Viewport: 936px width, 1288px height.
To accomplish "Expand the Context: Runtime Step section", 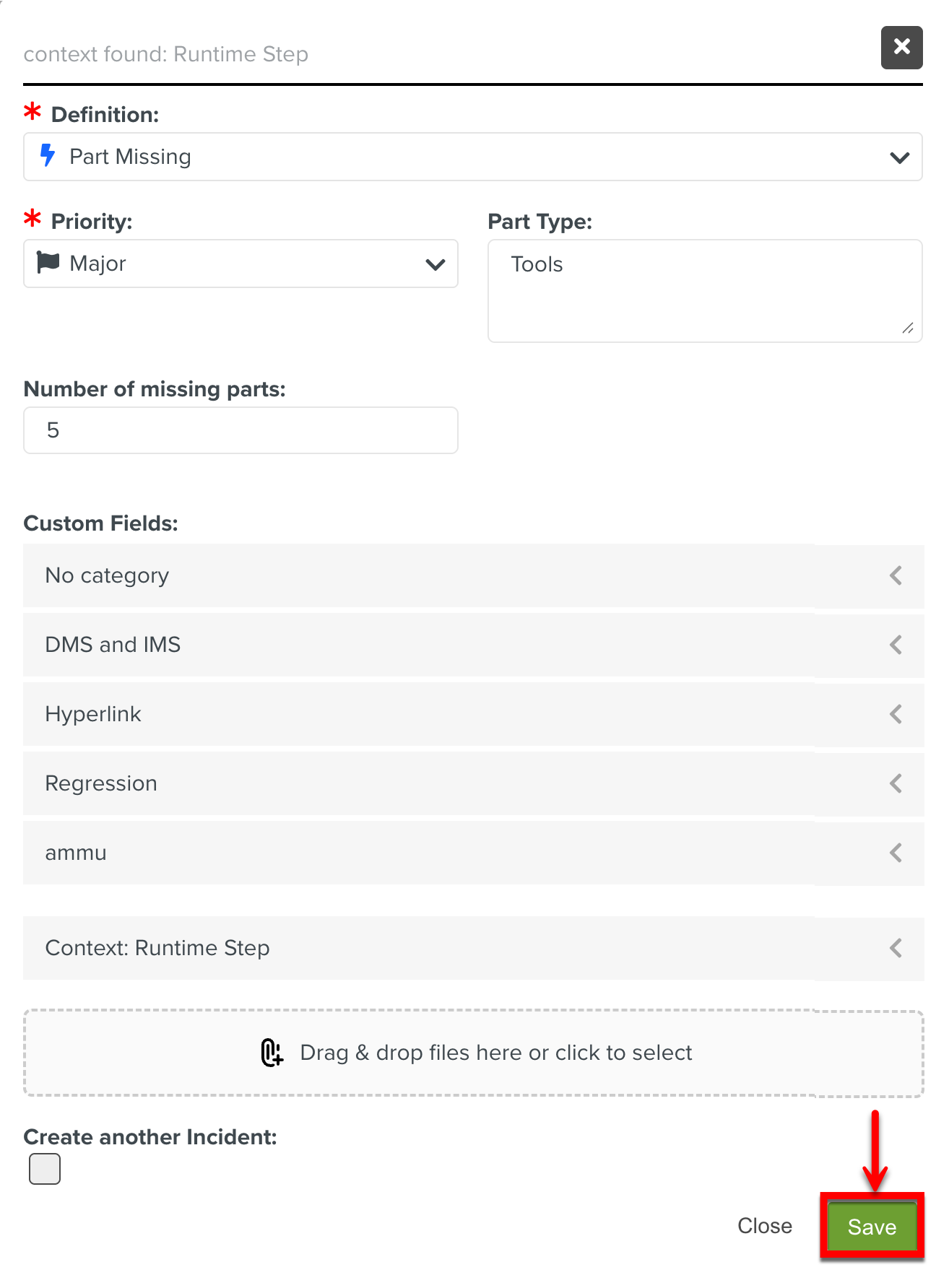I will coord(473,948).
